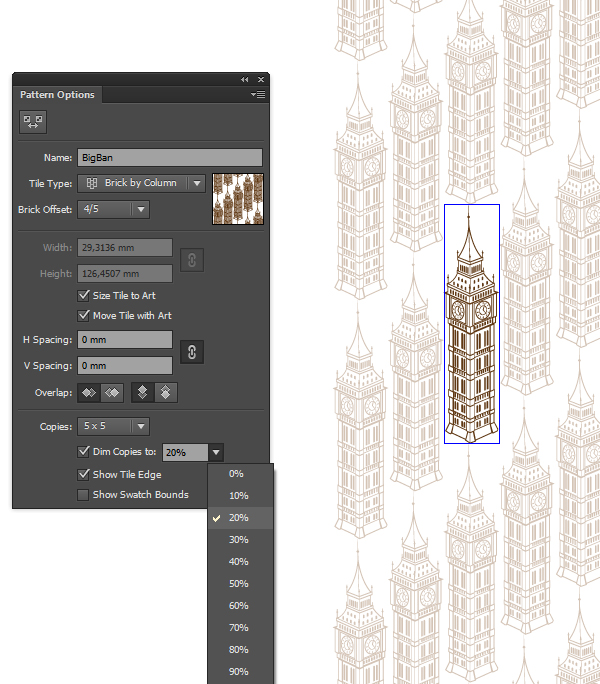This screenshot has height=684, width=600.
Task: Click the V Spacing input field
Action: tap(125, 366)
